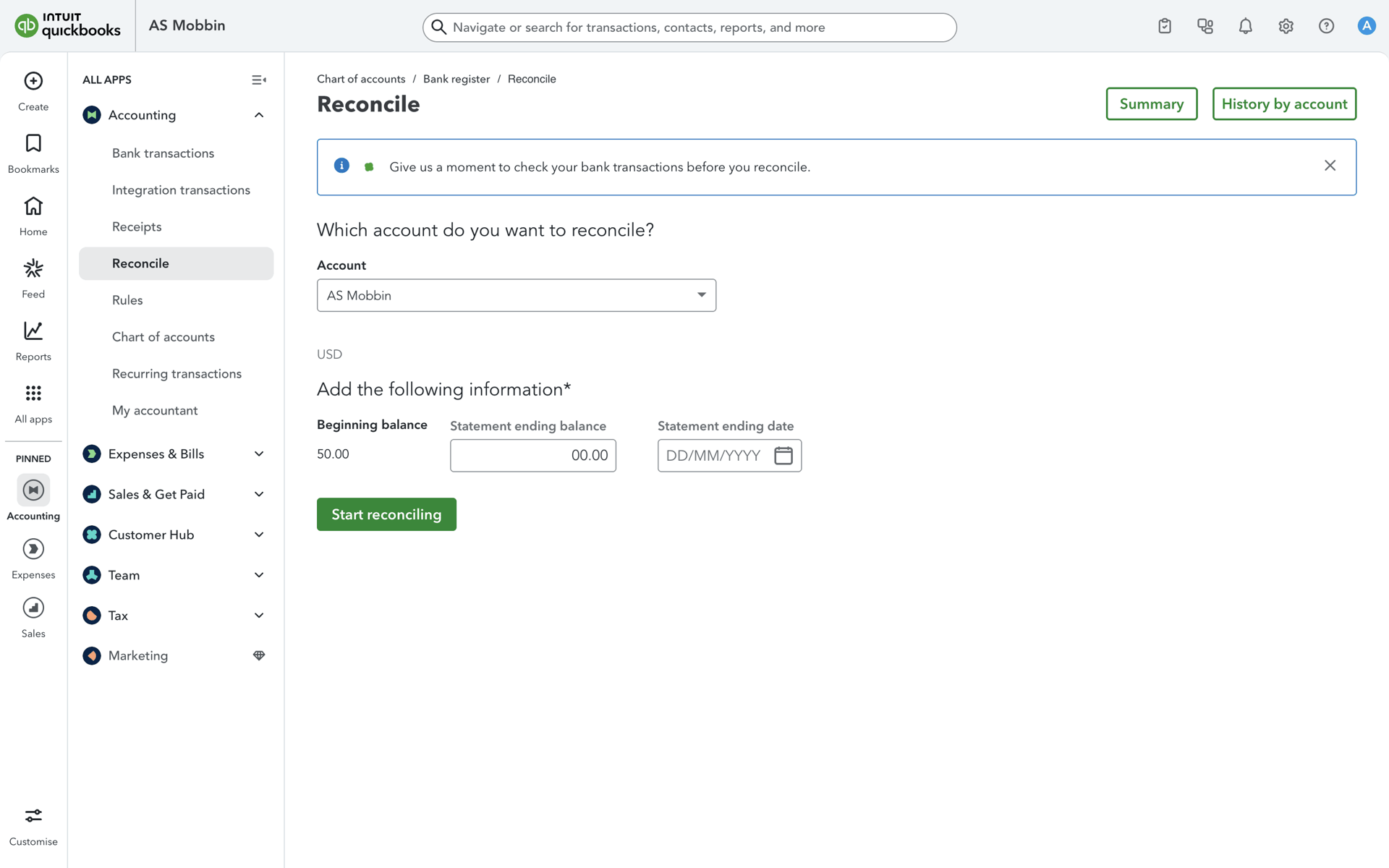Expand the Sales & Get Paid section
1389x868 pixels.
pos(259,494)
